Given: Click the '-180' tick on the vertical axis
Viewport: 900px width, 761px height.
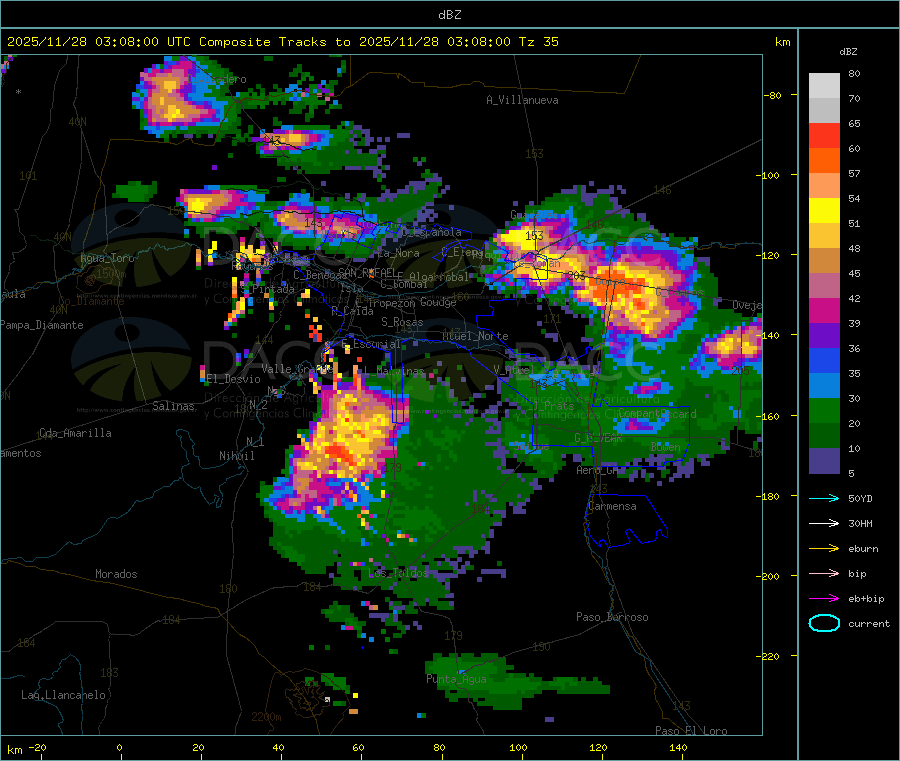Looking at the screenshot, I should [x=769, y=496].
